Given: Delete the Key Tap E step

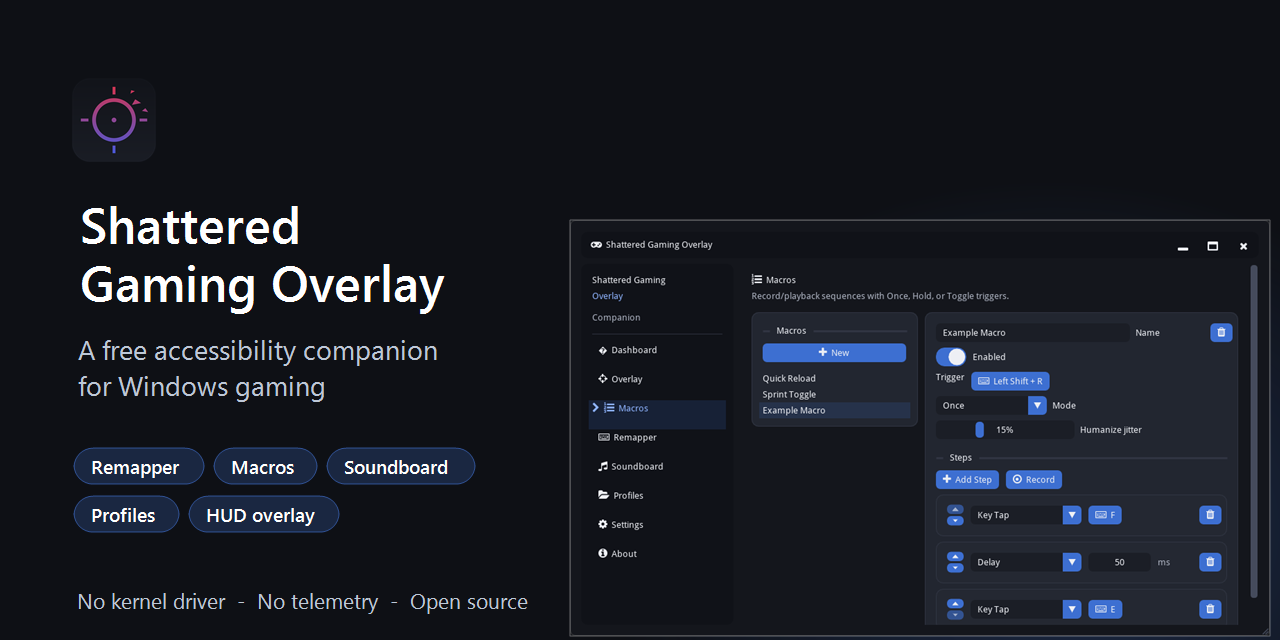Looking at the screenshot, I should (1210, 609).
